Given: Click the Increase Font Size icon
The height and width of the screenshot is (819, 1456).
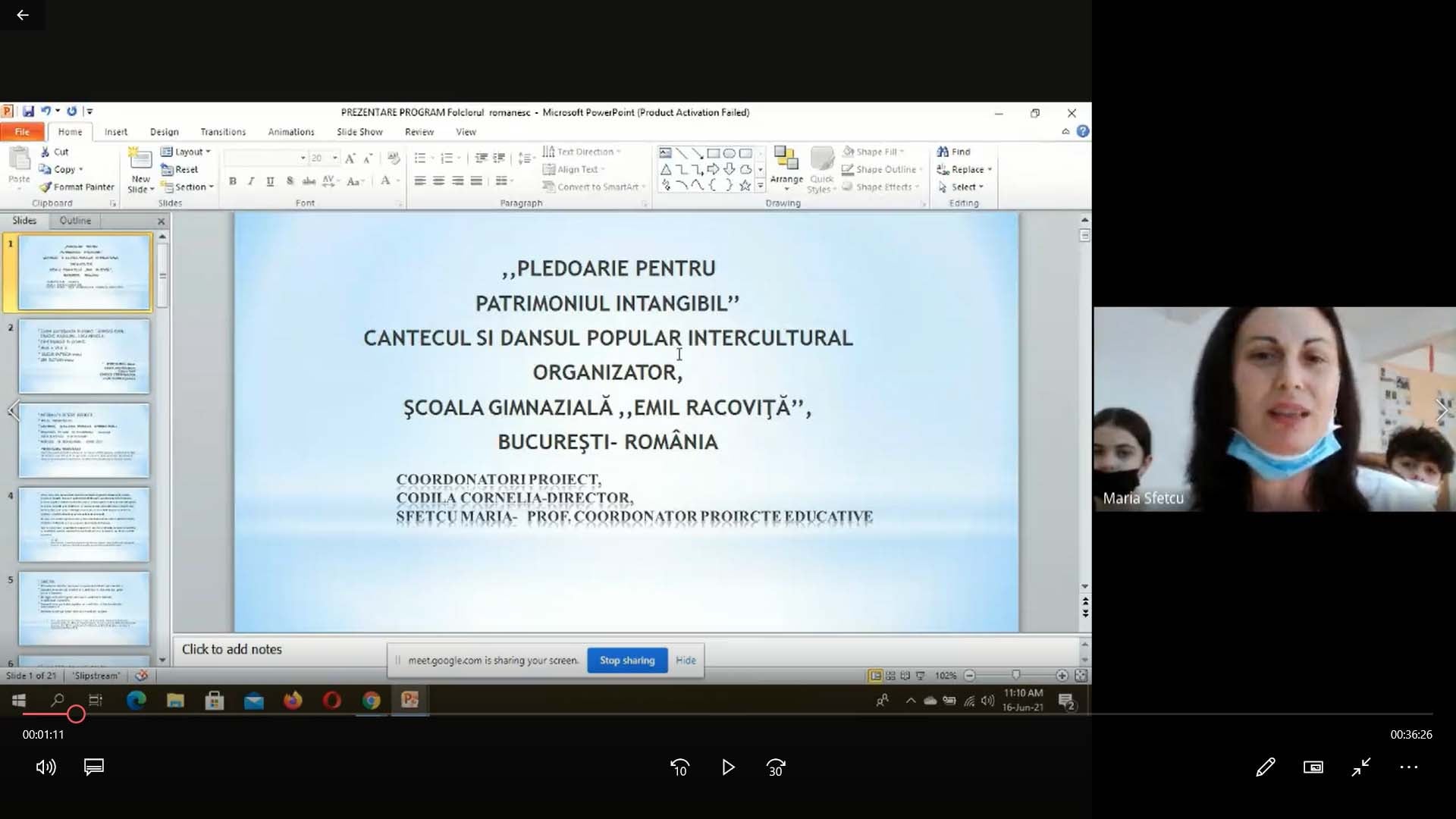Looking at the screenshot, I should coord(350,158).
